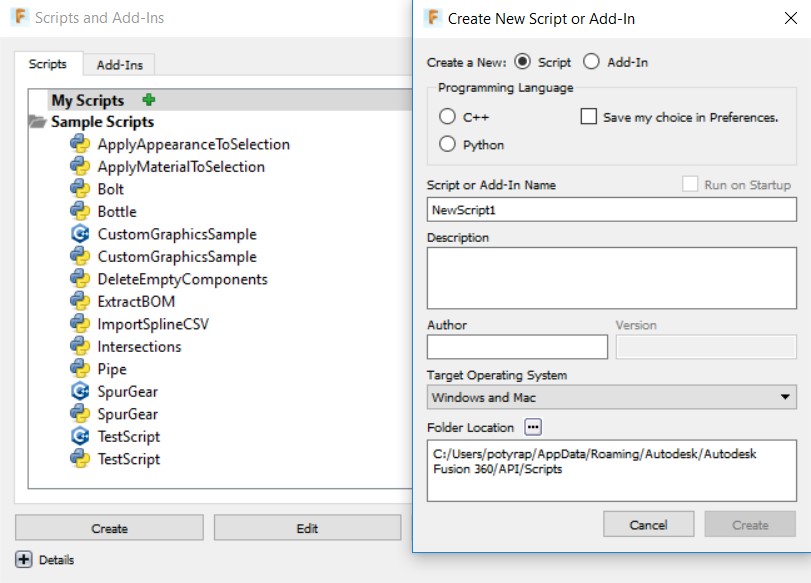Click the Python icon next to Bolt
The height and width of the screenshot is (583, 811).
click(x=80, y=189)
